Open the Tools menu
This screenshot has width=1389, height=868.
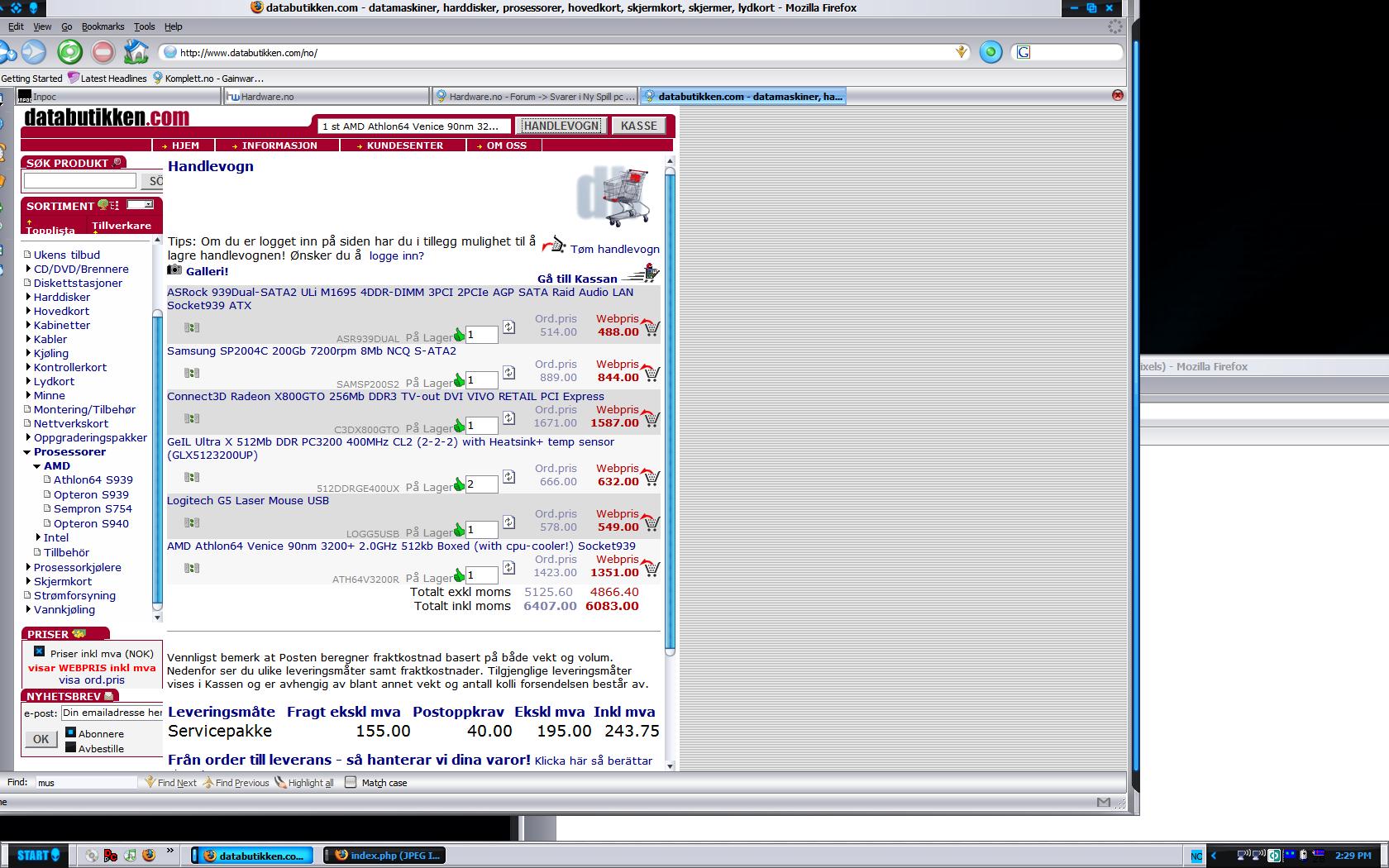pos(145,26)
